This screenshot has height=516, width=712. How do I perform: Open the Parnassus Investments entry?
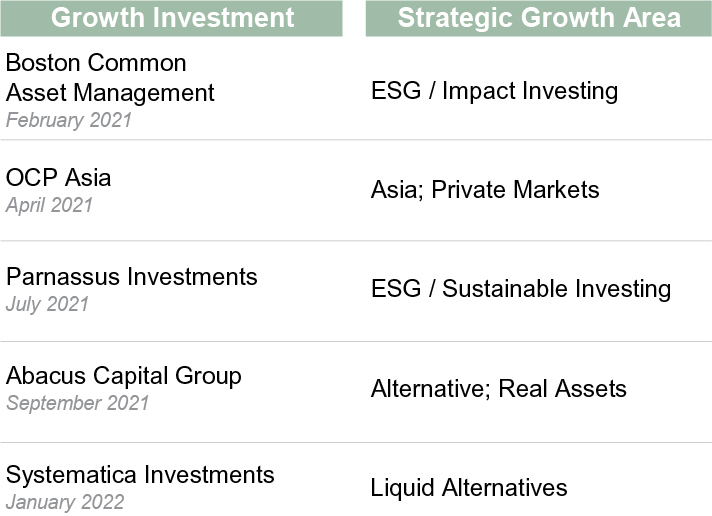pos(131,277)
